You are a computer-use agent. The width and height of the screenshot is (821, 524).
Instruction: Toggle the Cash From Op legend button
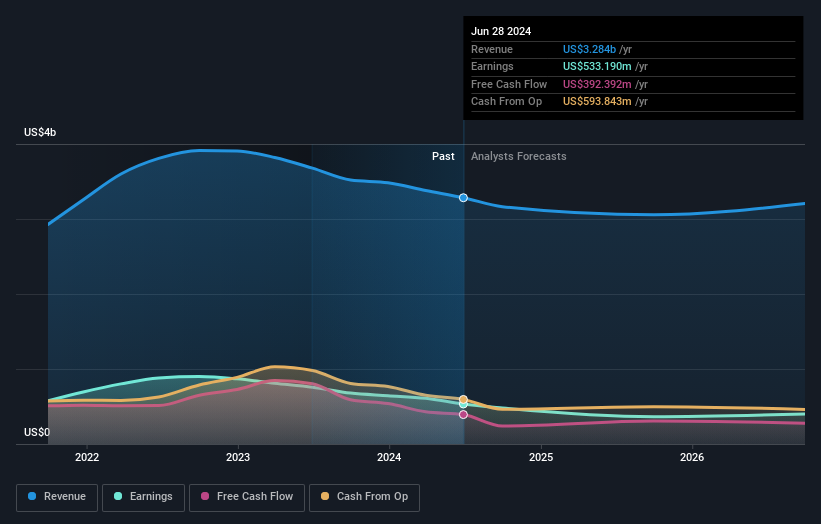click(364, 497)
